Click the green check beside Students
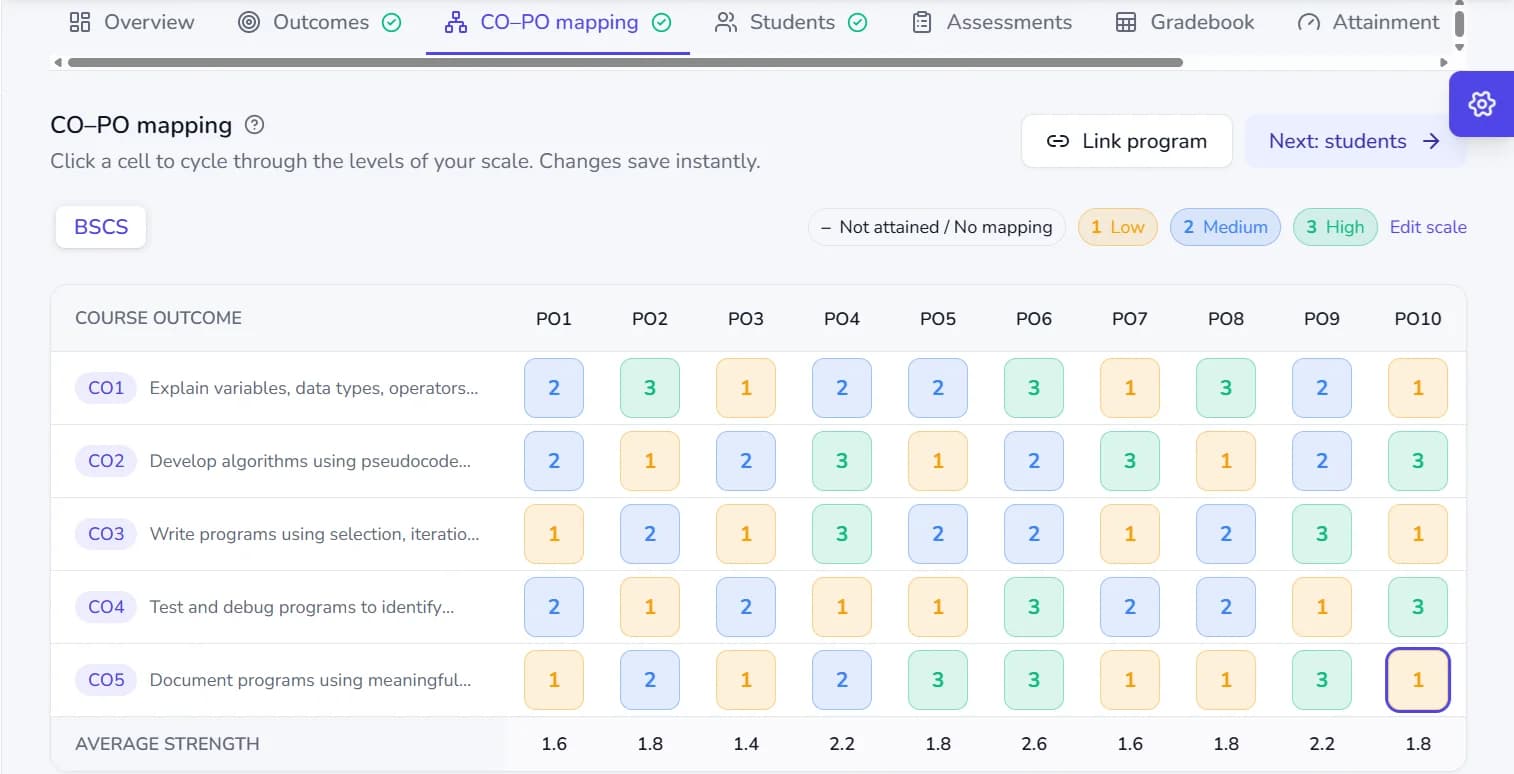The width and height of the screenshot is (1514, 774). [858, 22]
